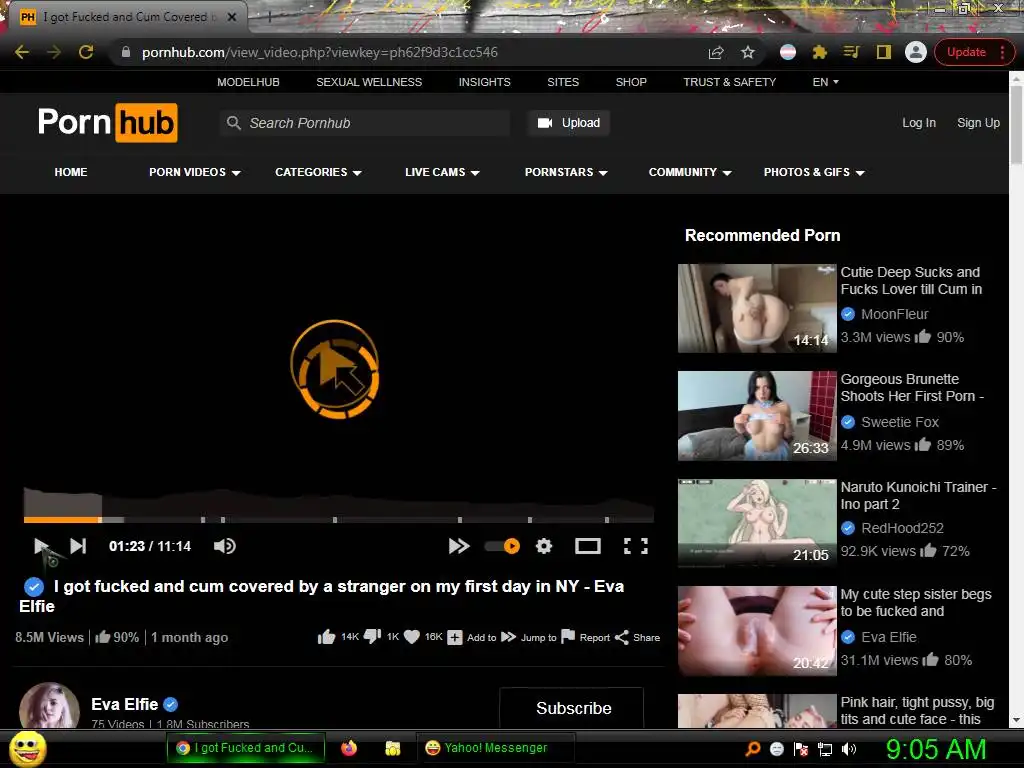1024x768 pixels.
Task: Open the 21:05 Naruto Kunoichi Trainer thumbnail
Action: point(757,522)
